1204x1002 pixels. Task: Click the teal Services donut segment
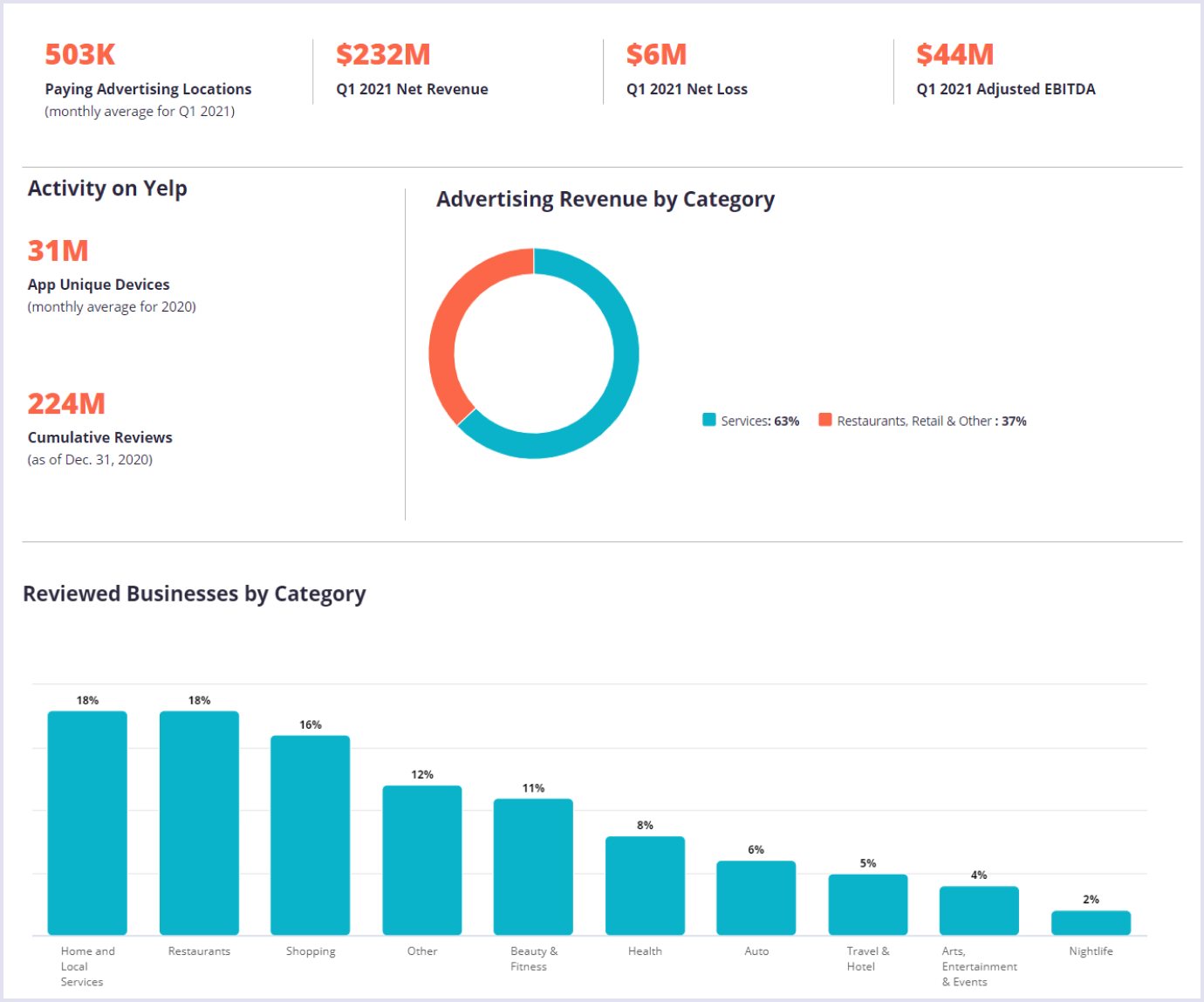click(x=625, y=353)
